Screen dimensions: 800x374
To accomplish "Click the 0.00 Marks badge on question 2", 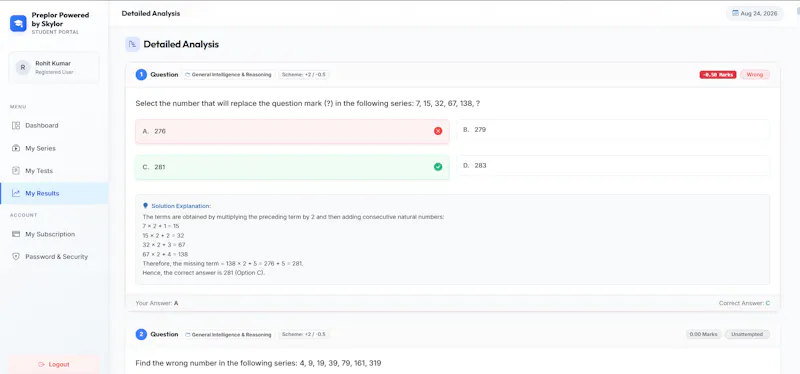I will click(x=704, y=334).
